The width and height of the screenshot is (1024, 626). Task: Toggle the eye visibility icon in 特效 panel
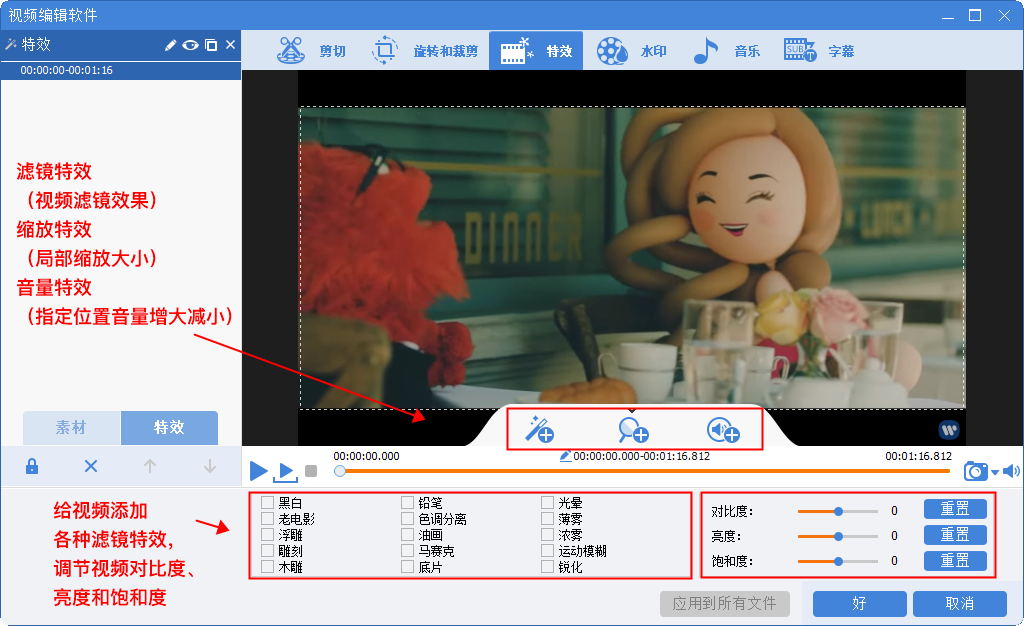click(x=190, y=45)
